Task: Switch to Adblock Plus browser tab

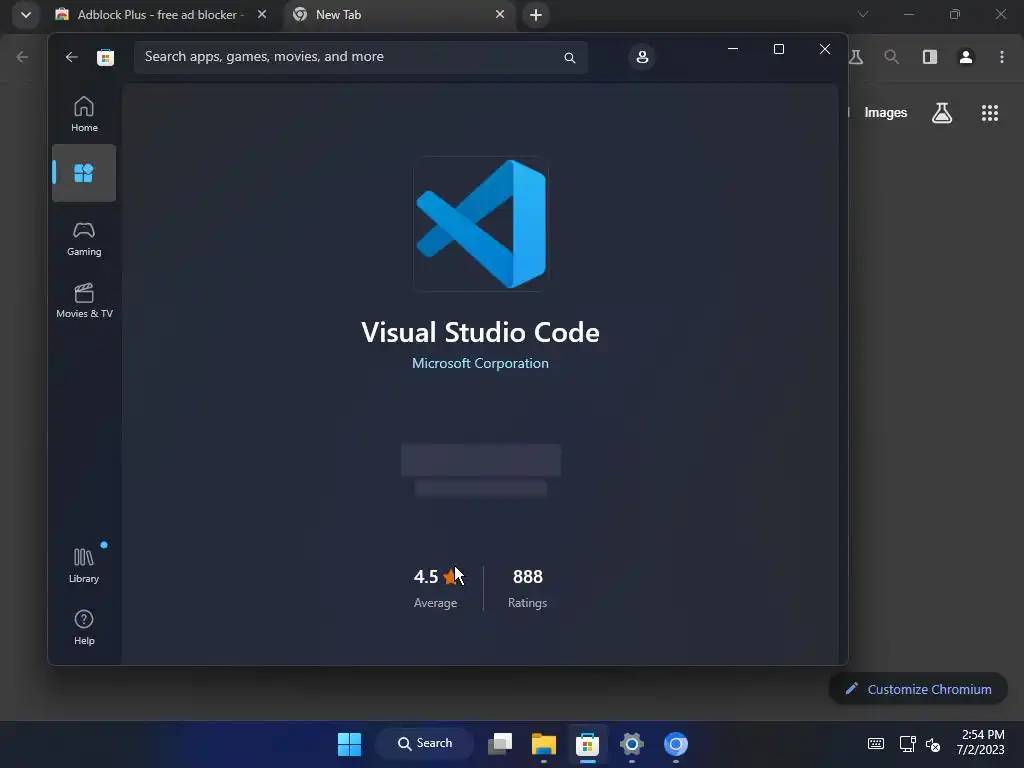Action: tap(161, 14)
